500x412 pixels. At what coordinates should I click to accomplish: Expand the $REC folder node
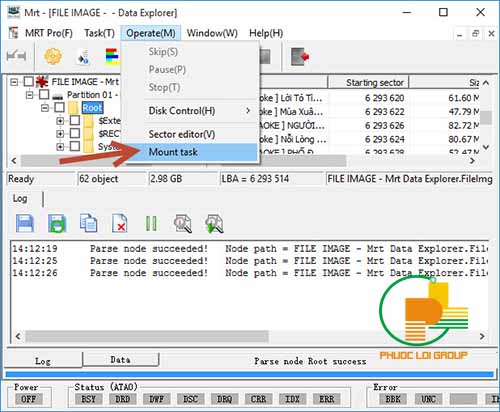pos(60,134)
